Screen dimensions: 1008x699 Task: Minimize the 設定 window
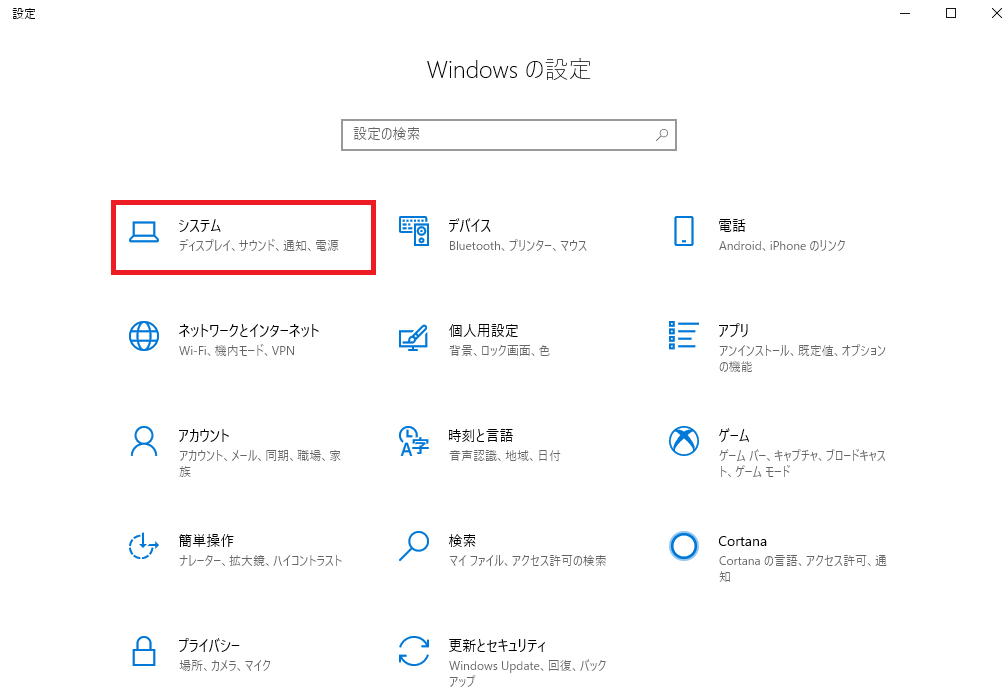coord(905,13)
